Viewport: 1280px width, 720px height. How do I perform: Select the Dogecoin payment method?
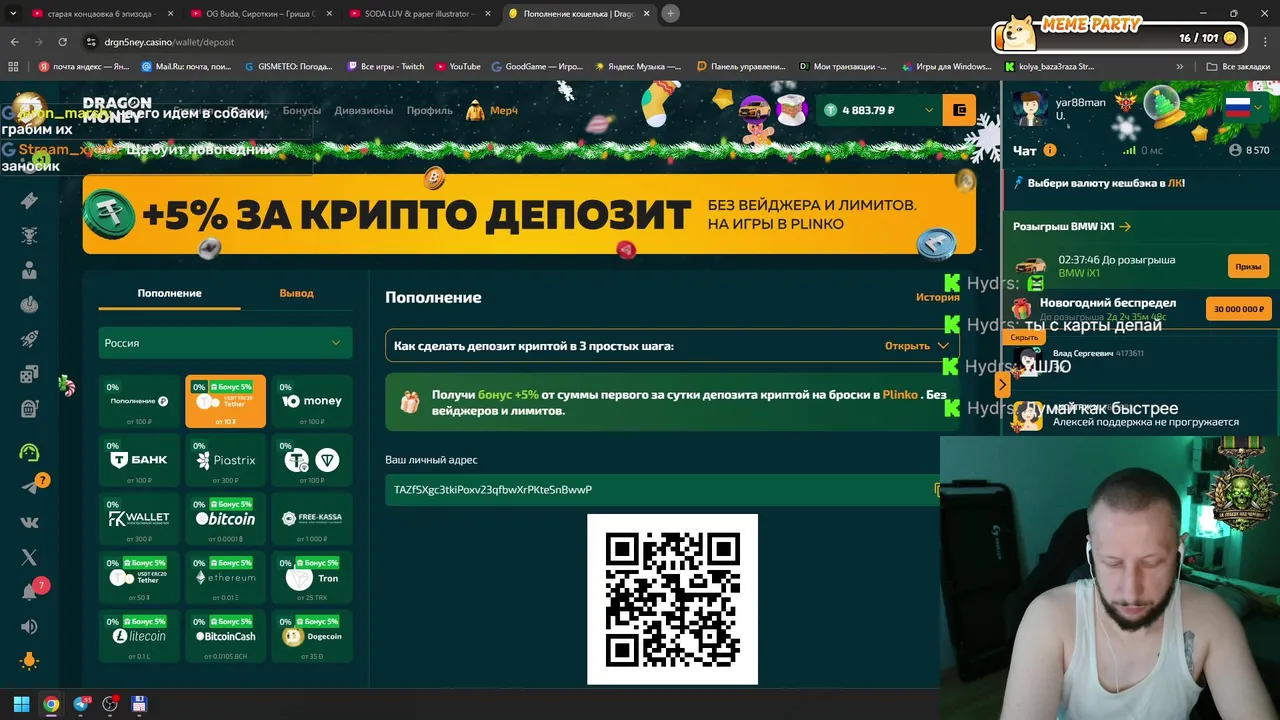click(312, 636)
